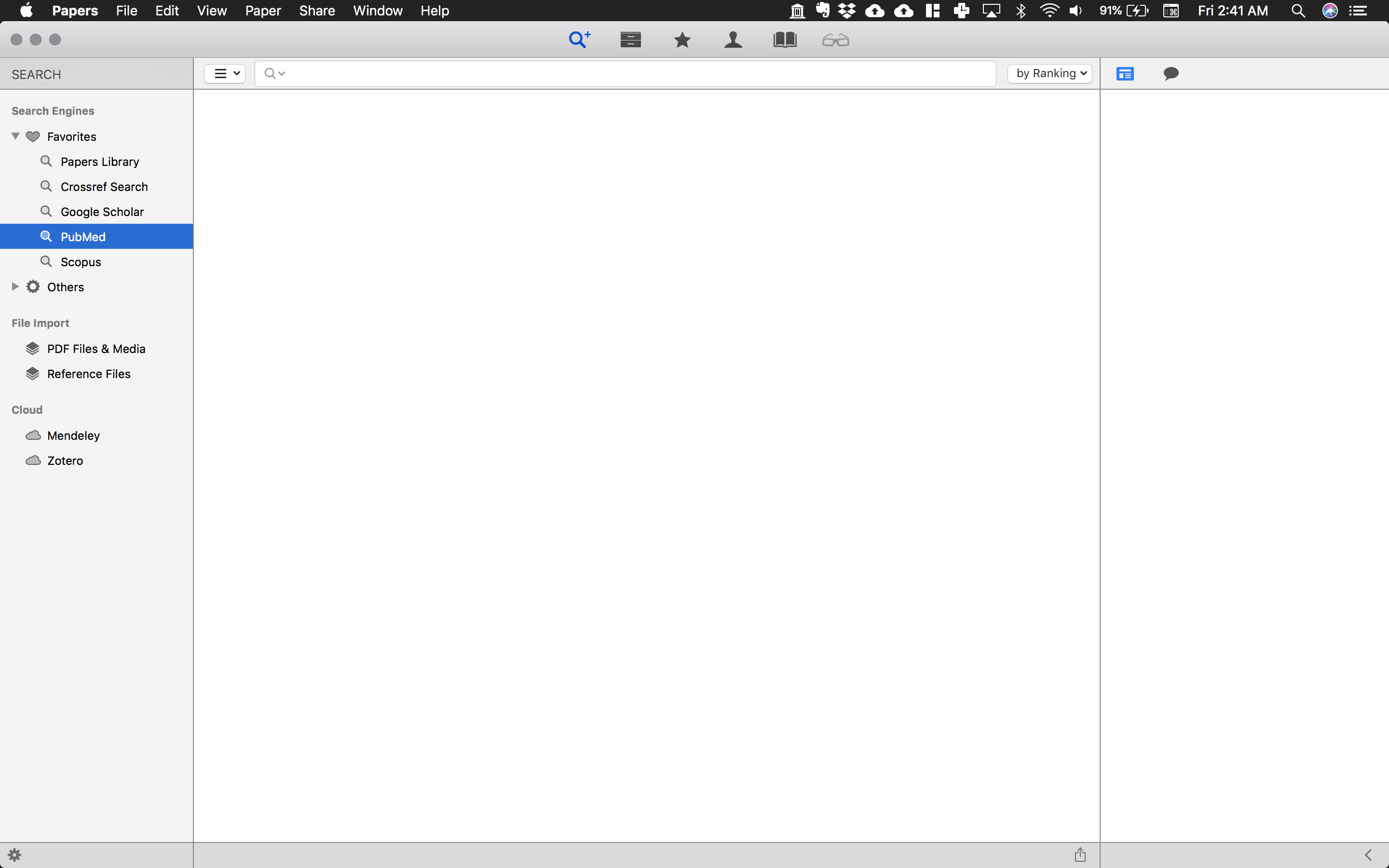
Task: Select the PubMed search engine
Action: point(96,236)
